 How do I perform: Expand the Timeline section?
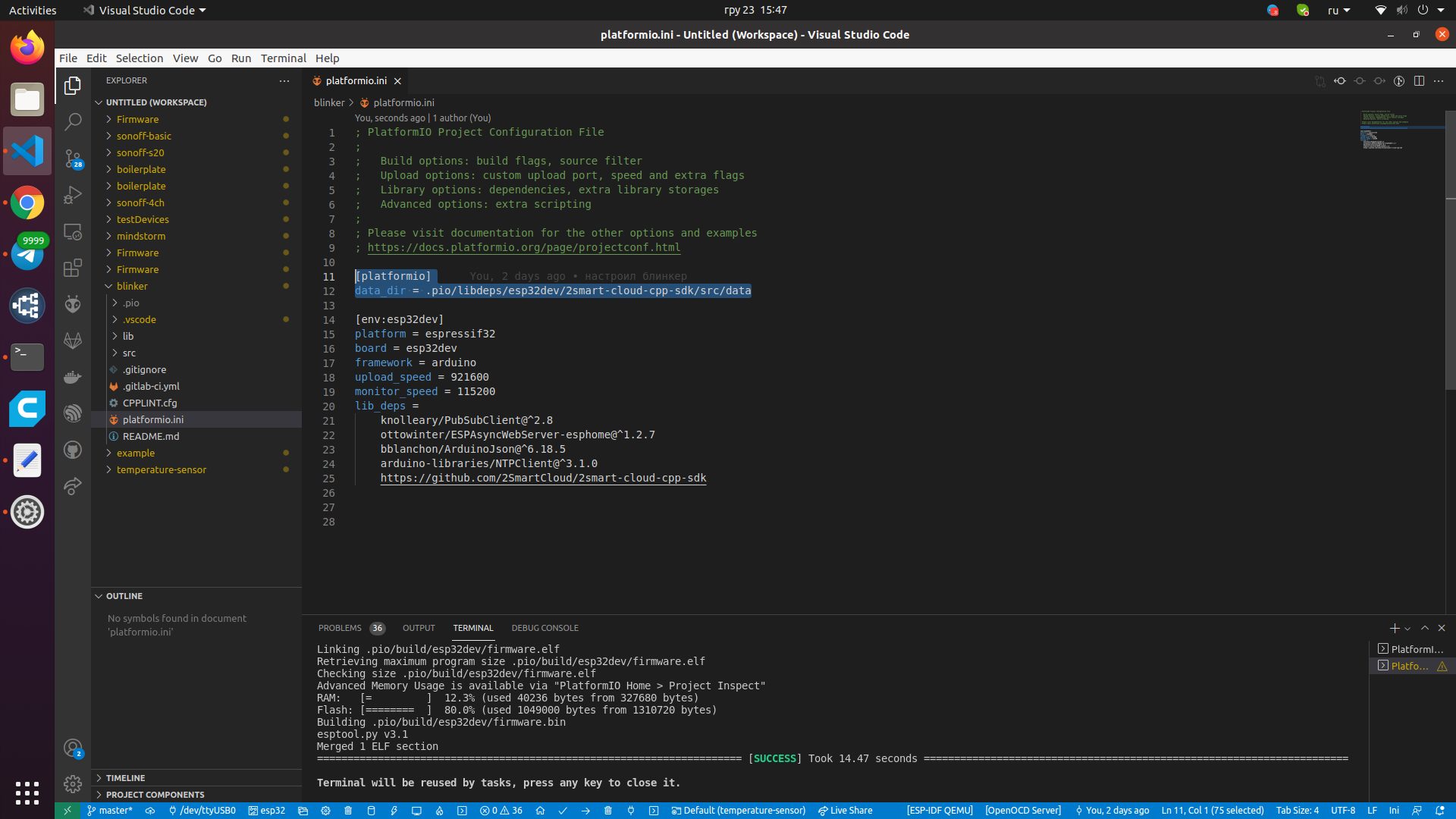(x=125, y=777)
